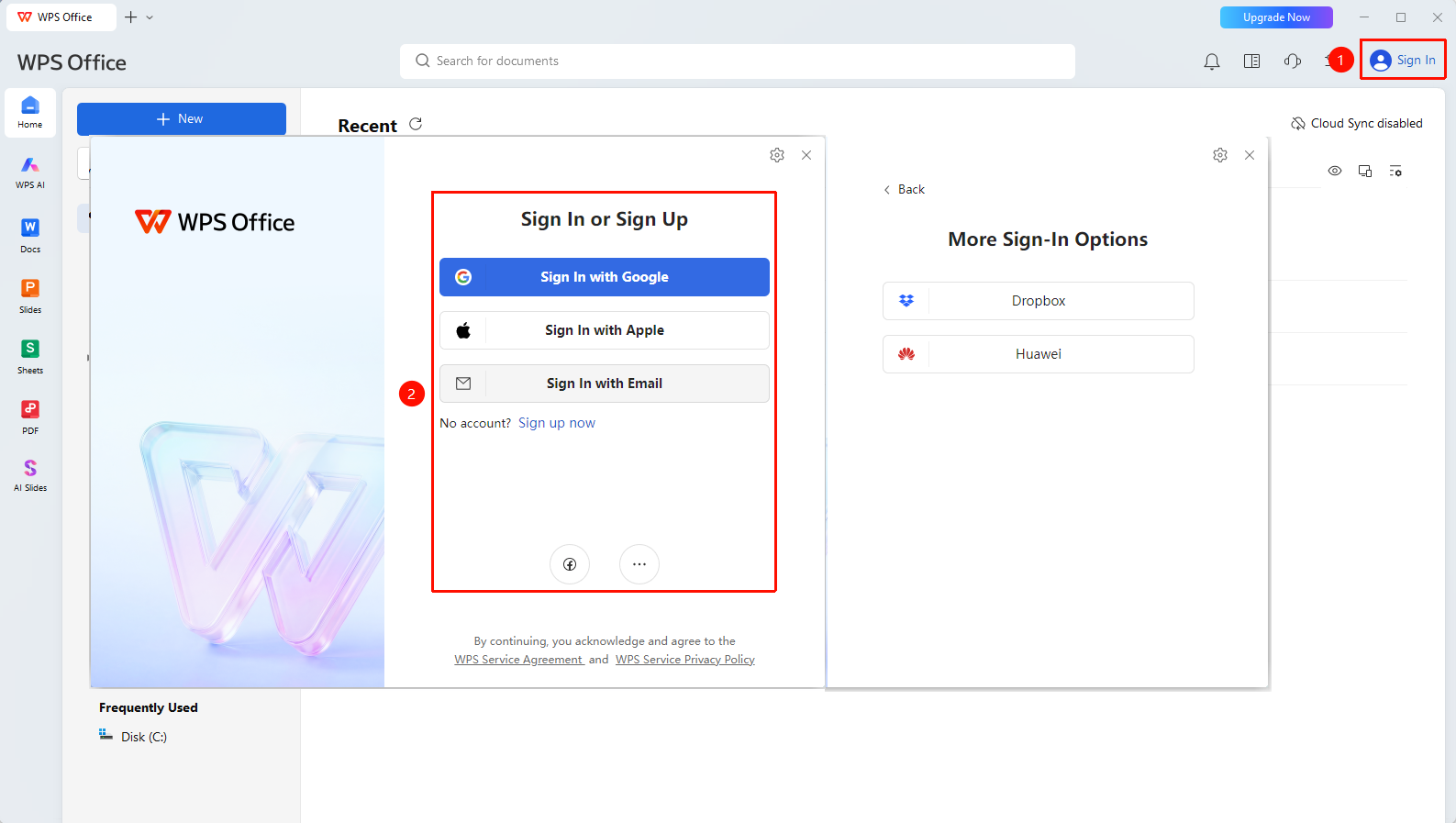The width and height of the screenshot is (1456, 823).
Task: Toggle the eye visibility icon
Action: tap(1335, 171)
